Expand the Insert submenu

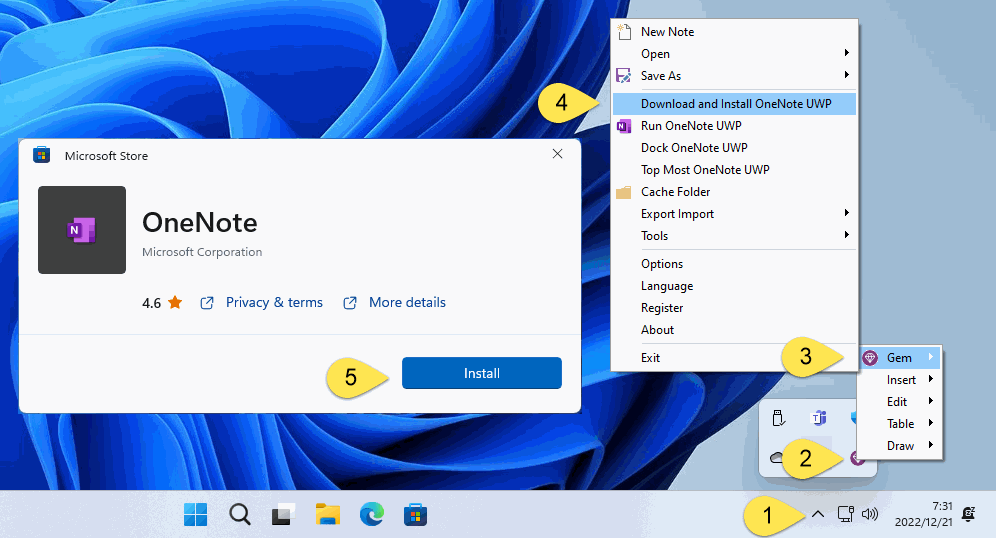931,379
